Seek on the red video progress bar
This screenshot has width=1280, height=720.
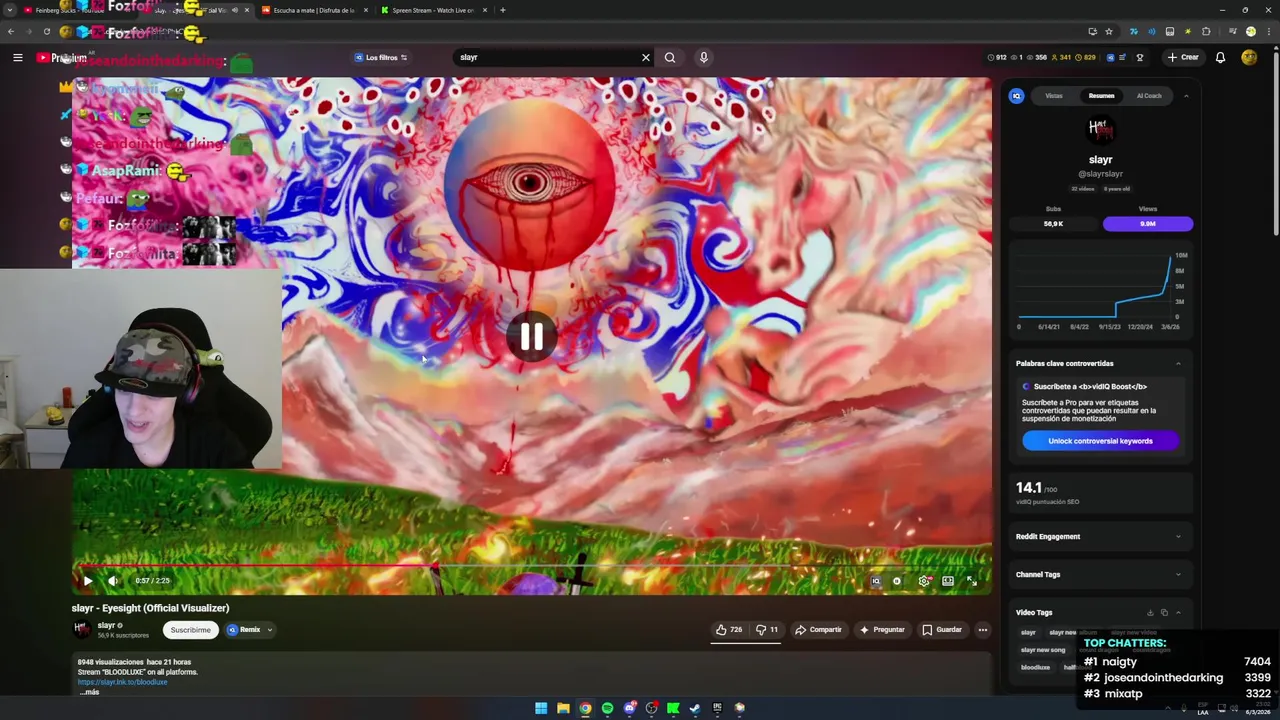click(531, 566)
